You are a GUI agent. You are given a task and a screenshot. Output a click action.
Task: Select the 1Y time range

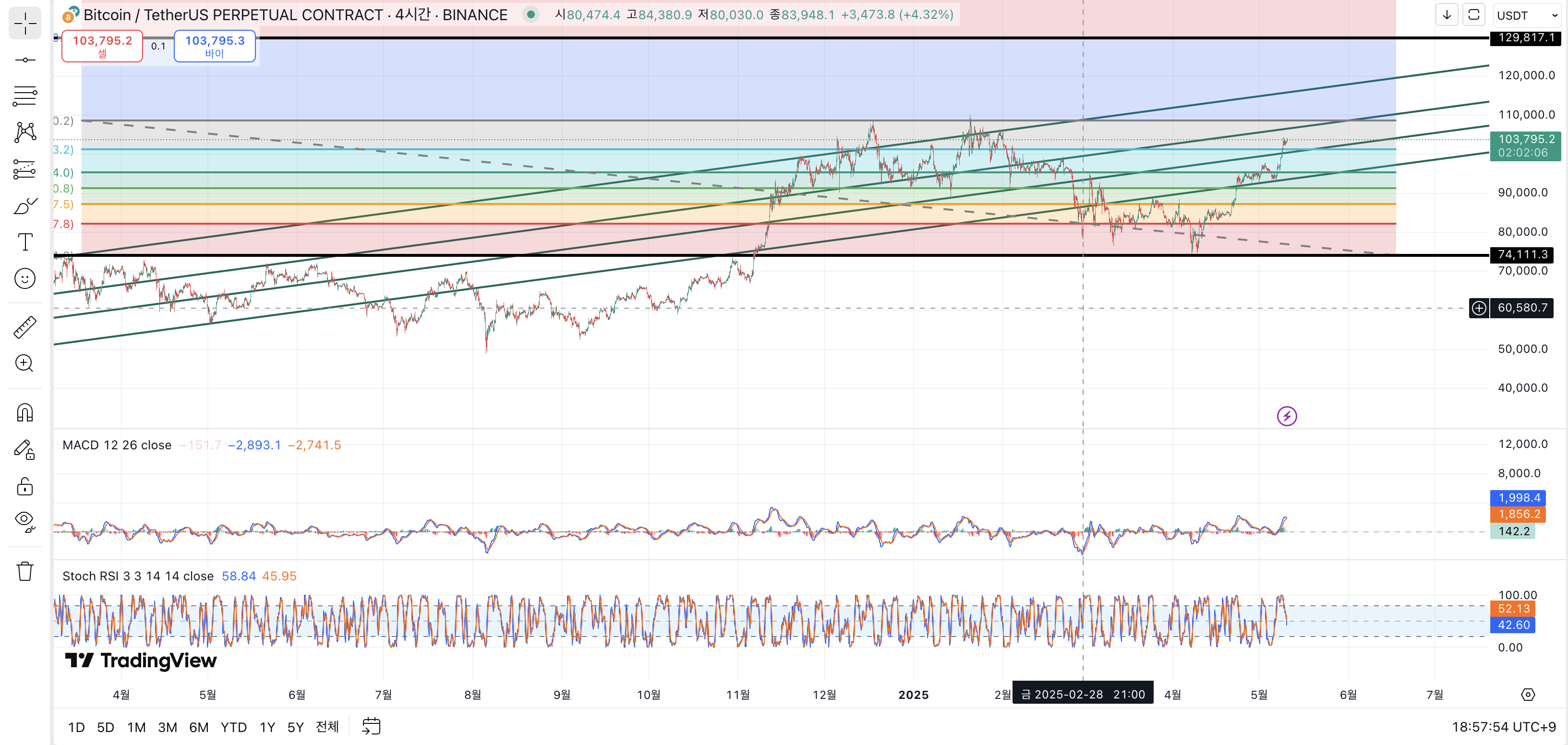pyautogui.click(x=267, y=727)
